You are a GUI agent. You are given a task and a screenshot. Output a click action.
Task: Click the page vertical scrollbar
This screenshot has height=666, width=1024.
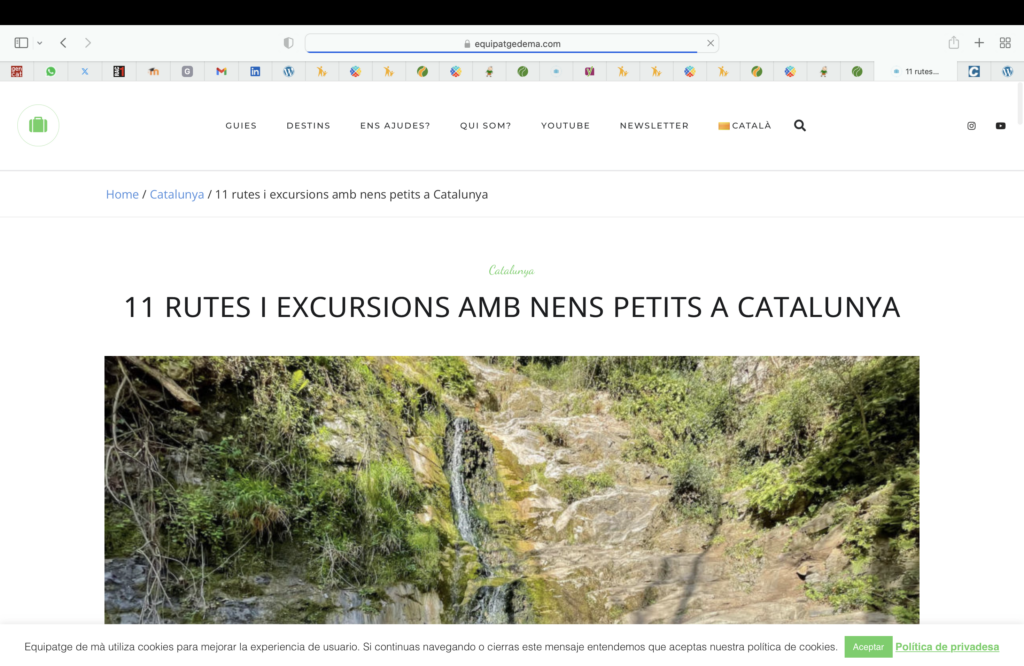pyautogui.click(x=1019, y=103)
